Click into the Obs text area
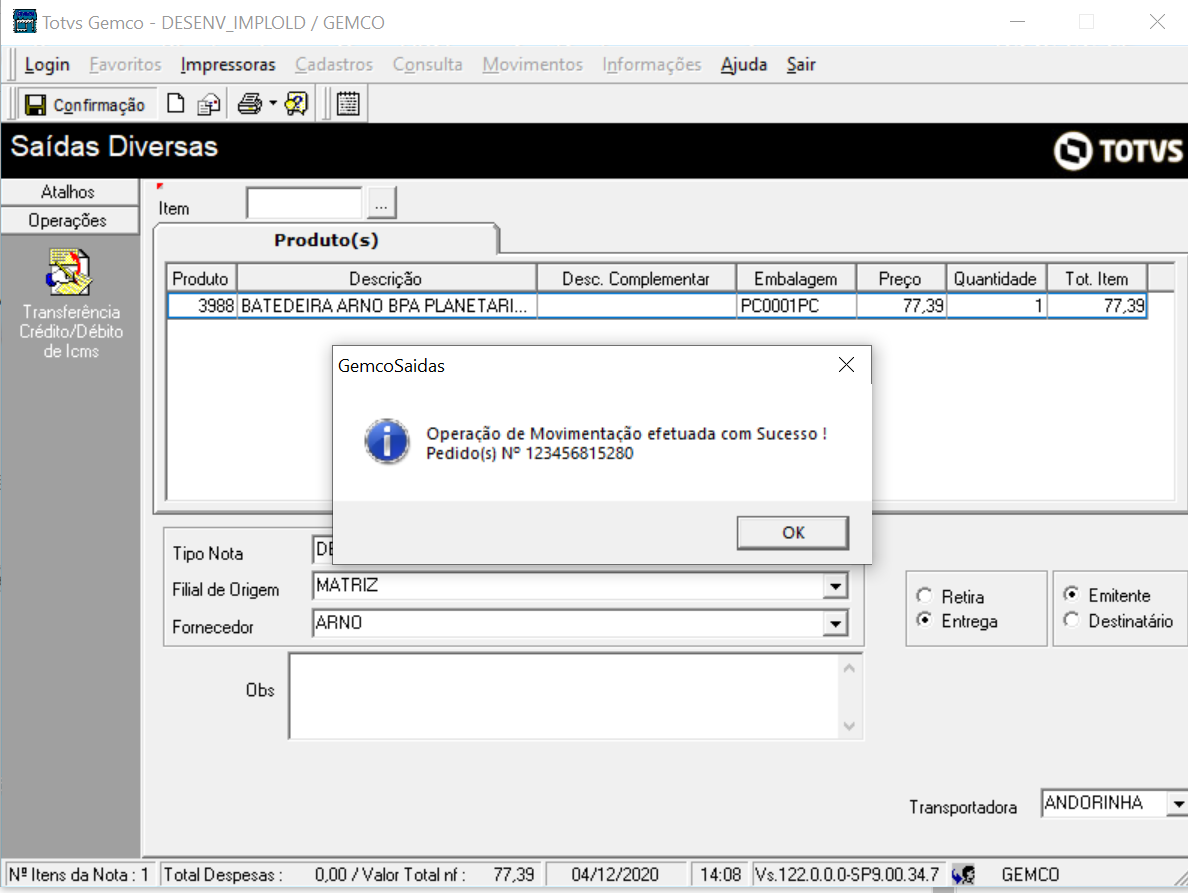 point(564,695)
